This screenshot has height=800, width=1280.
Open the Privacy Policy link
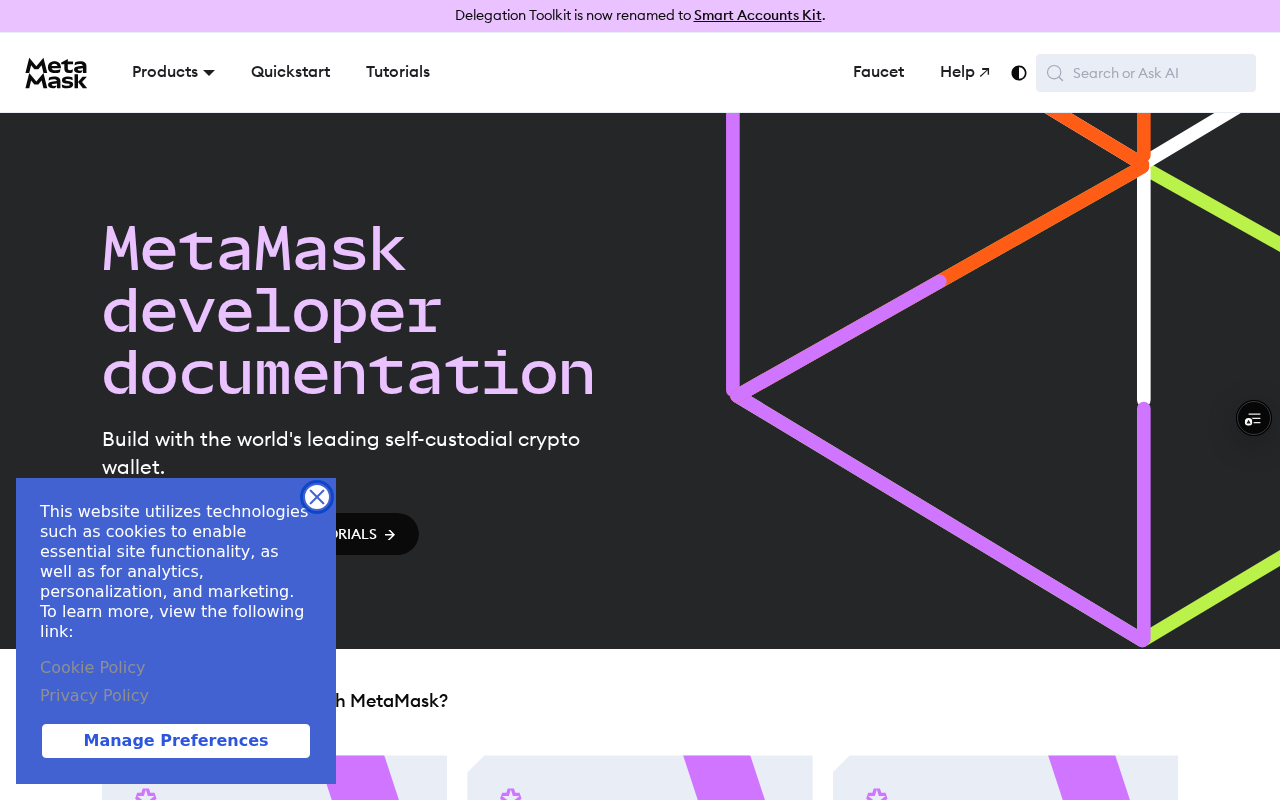pos(94,695)
